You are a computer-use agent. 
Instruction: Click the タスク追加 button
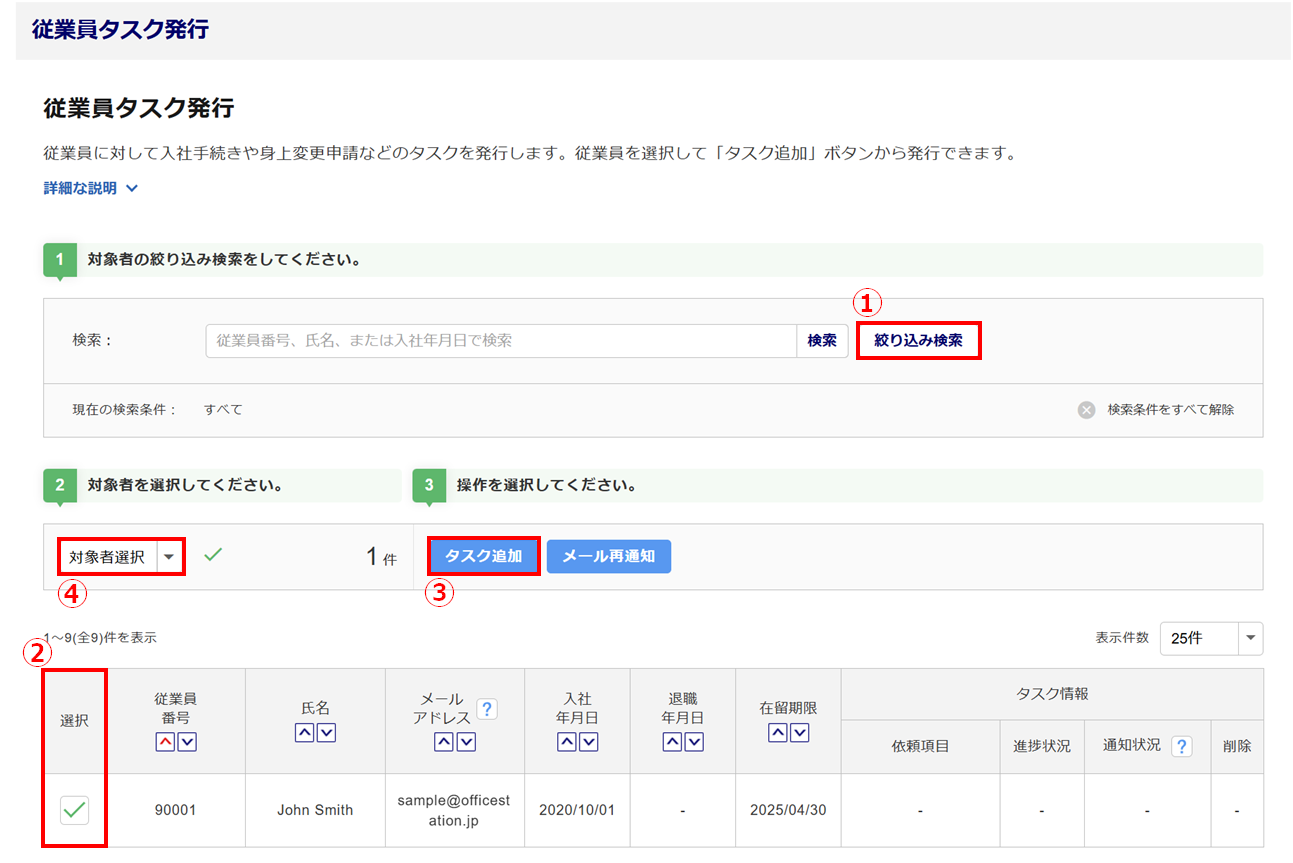484,556
